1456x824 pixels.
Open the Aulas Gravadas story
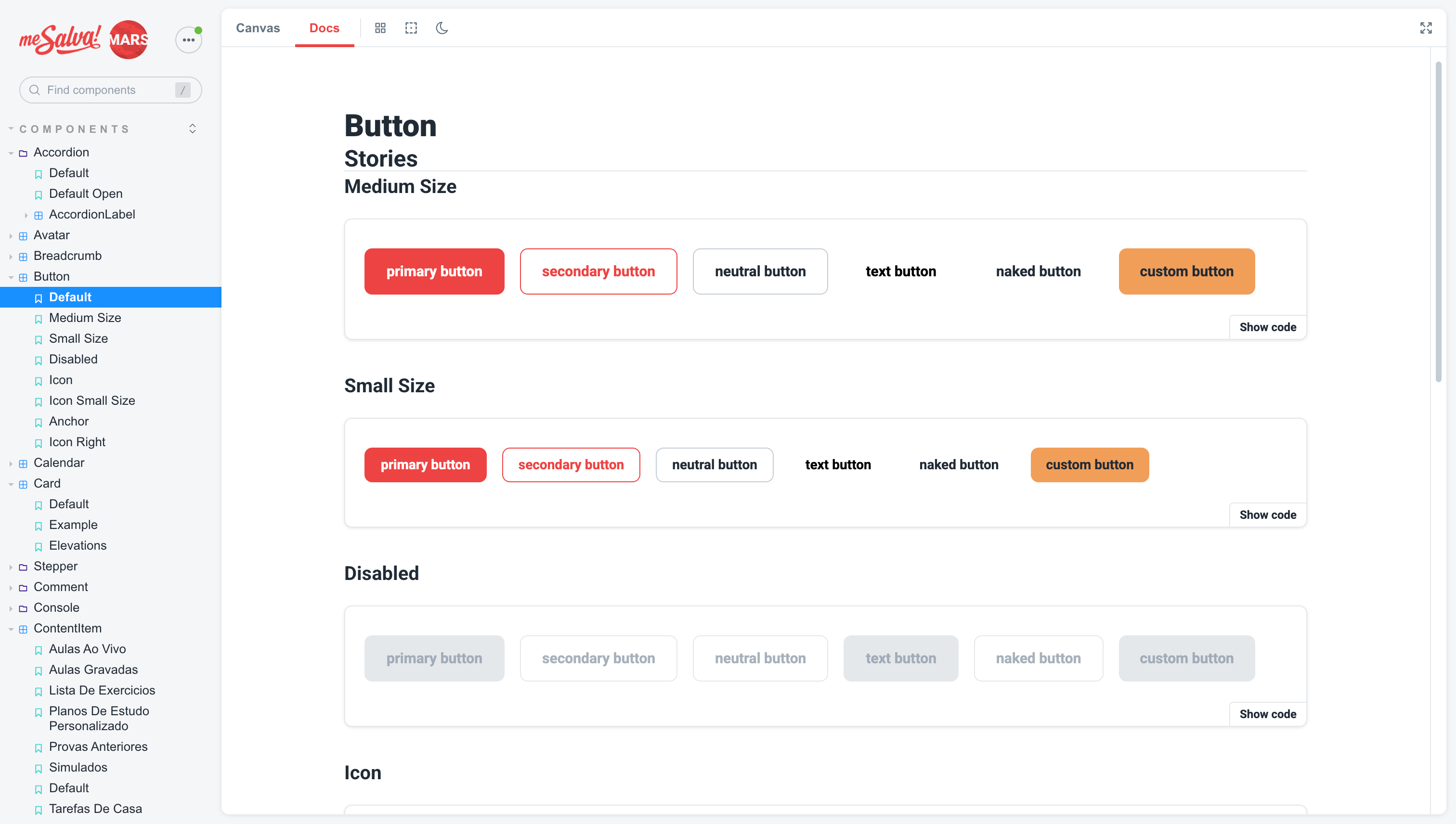93,669
